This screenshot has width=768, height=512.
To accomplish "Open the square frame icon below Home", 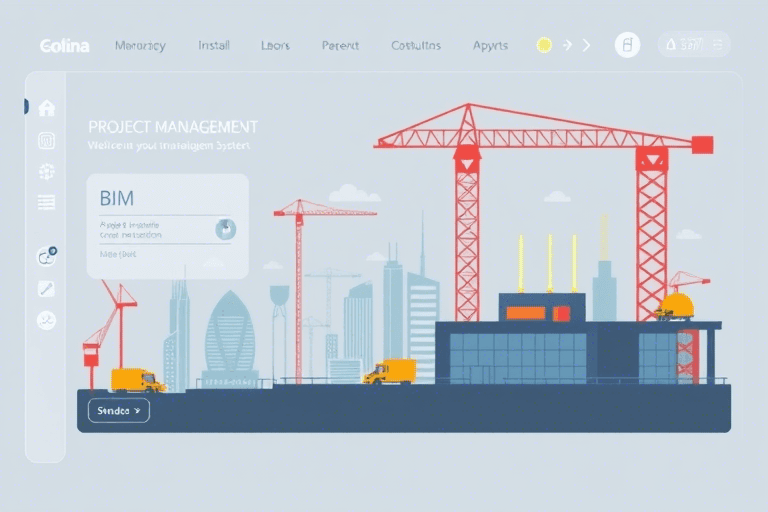I will tap(46, 140).
